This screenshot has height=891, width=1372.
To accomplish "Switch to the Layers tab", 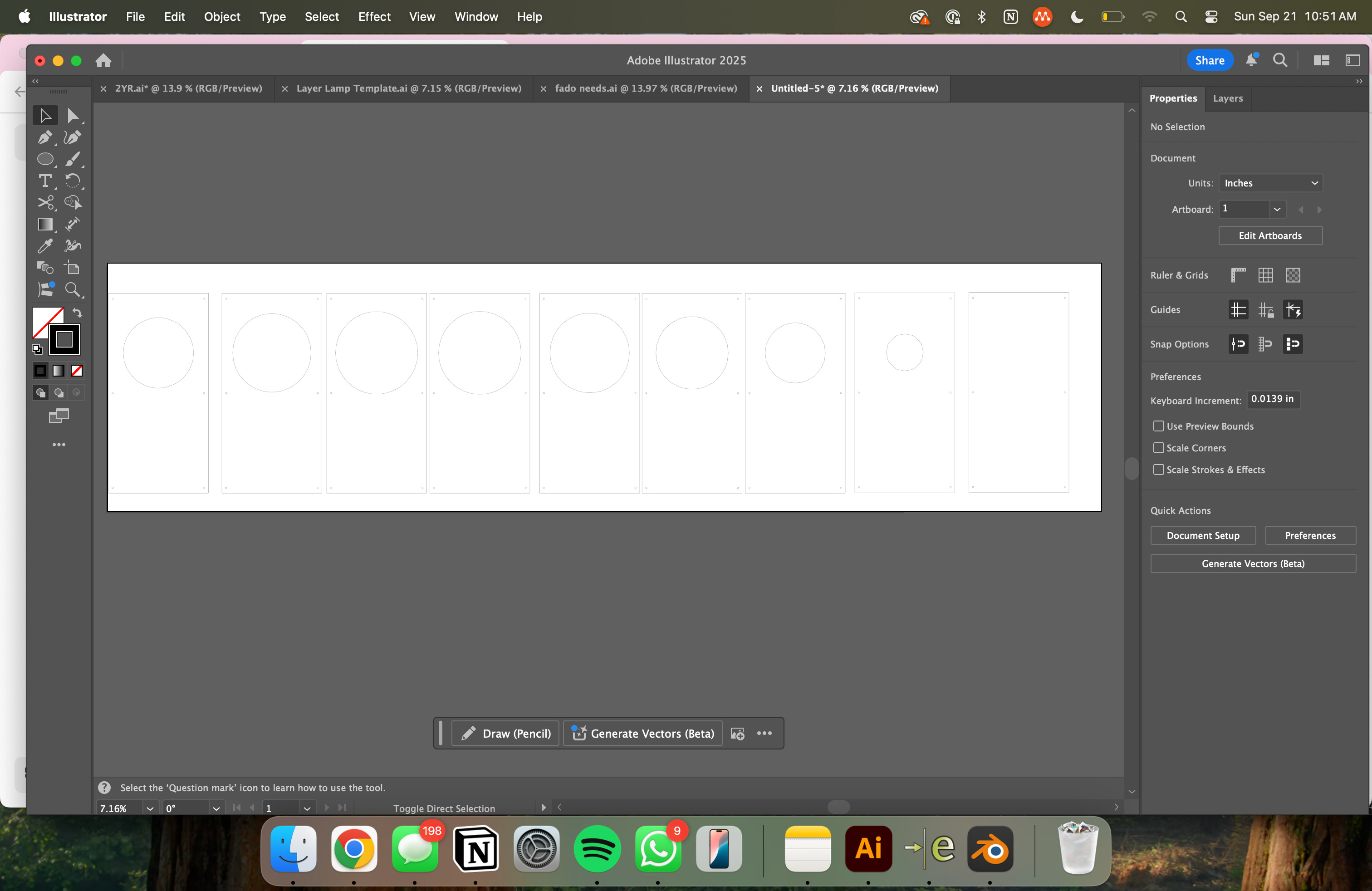I will pyautogui.click(x=1227, y=98).
